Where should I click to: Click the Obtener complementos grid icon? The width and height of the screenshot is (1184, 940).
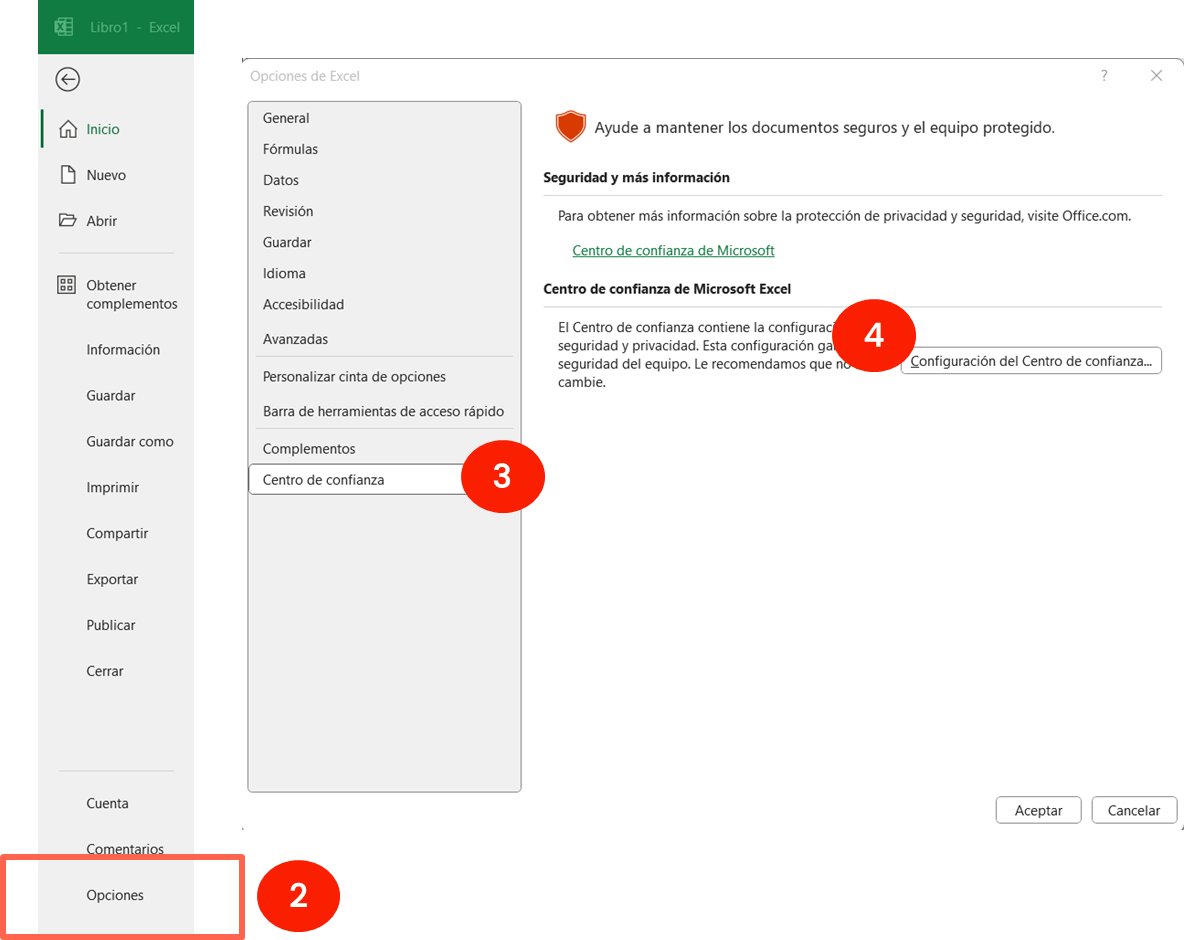66,285
